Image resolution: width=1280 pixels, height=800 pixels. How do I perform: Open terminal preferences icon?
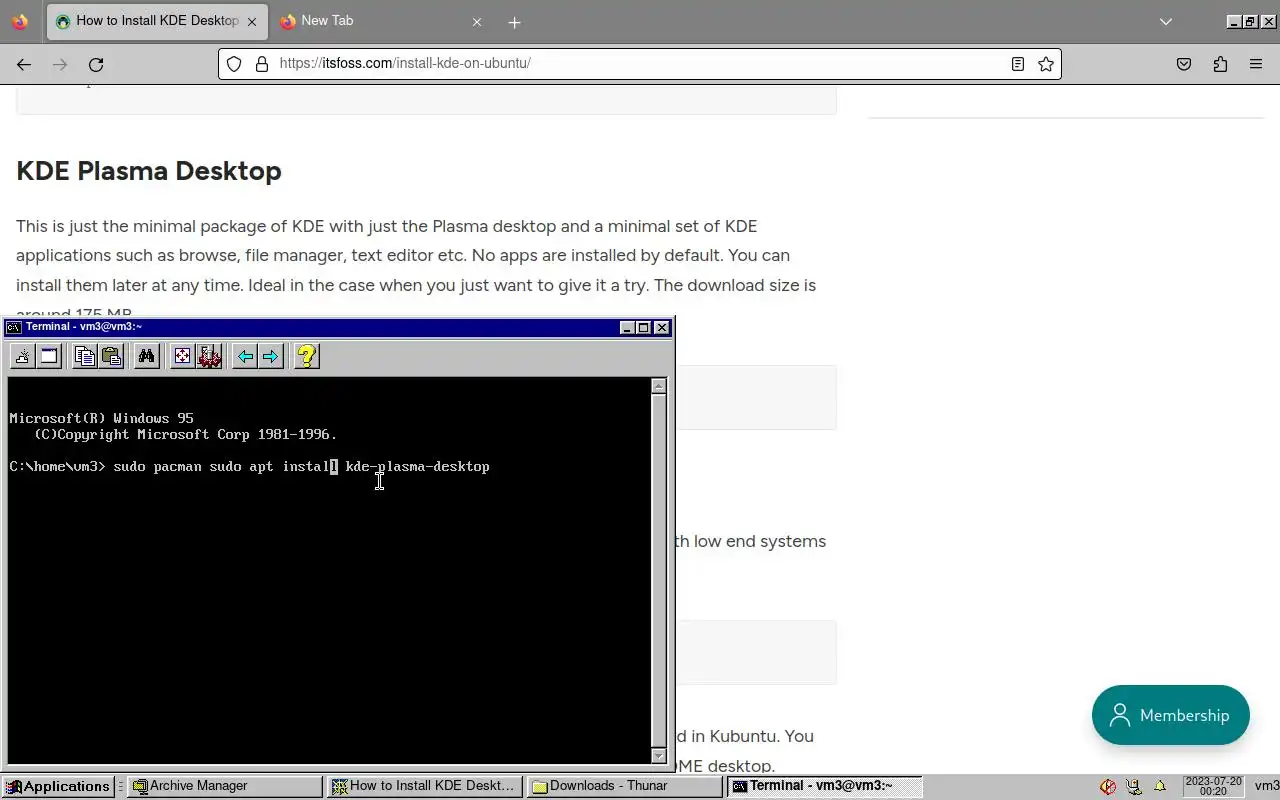coord(209,356)
